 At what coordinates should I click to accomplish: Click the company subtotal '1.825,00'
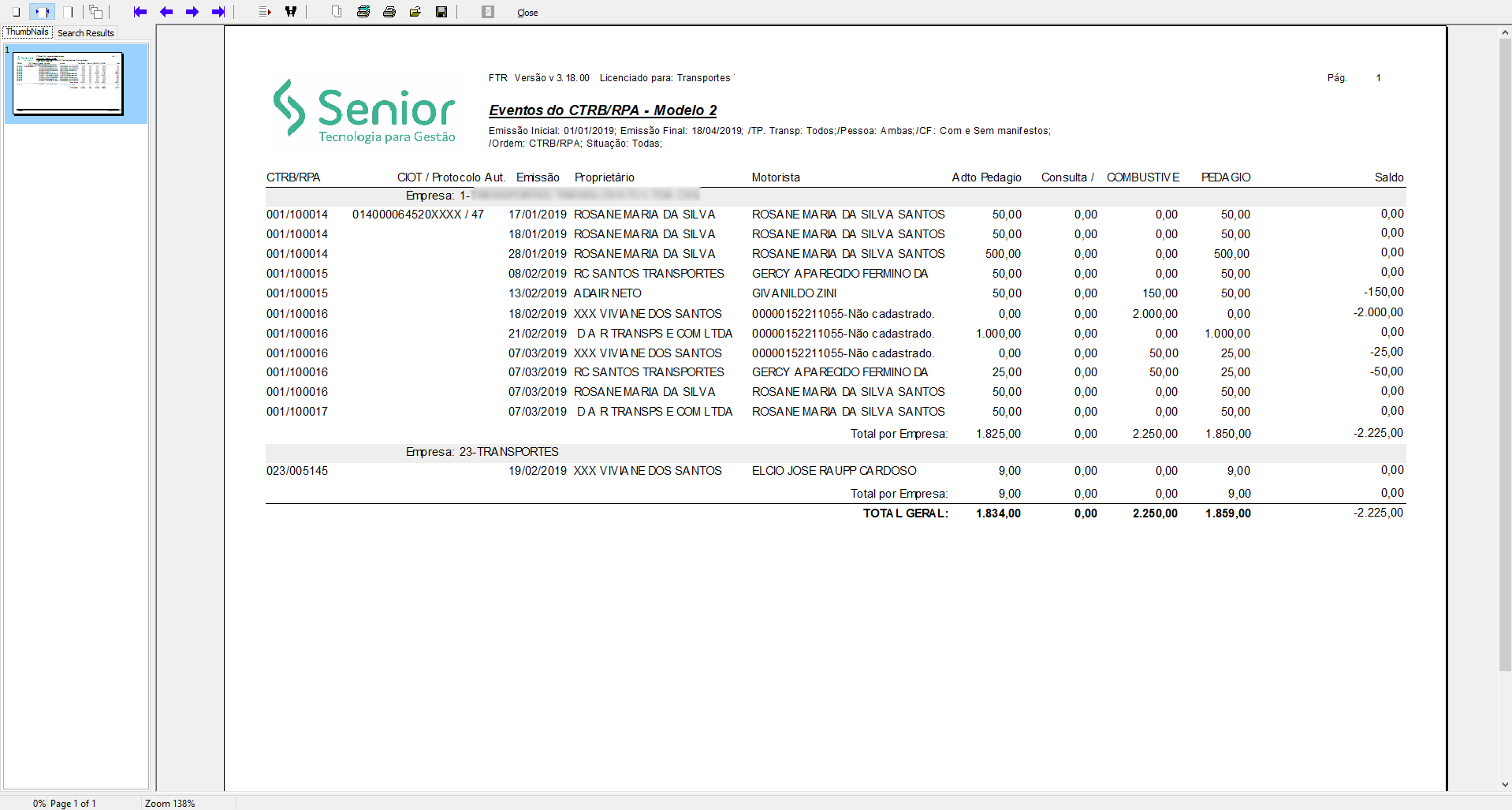(998, 434)
